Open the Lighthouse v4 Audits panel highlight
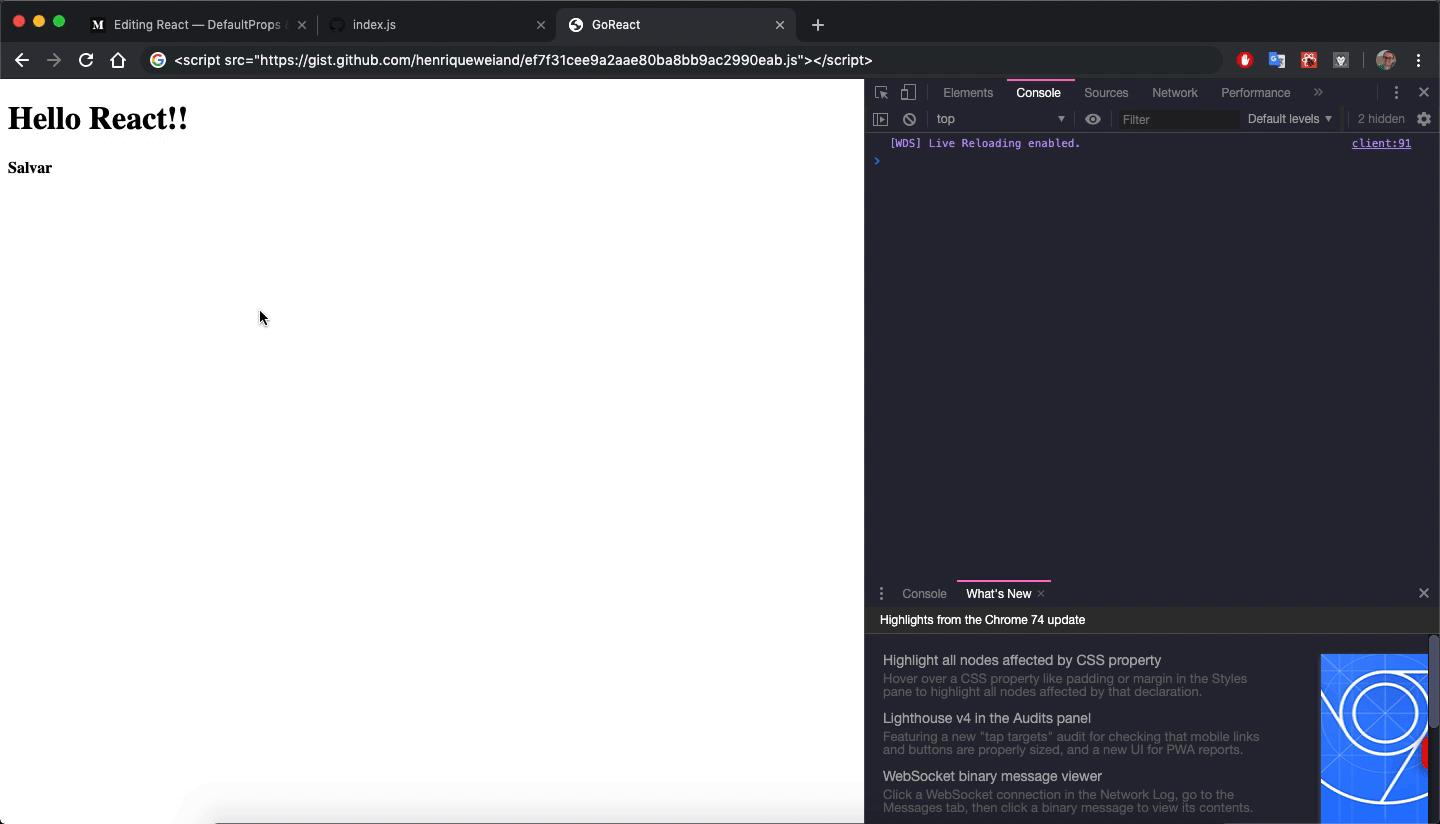 [986, 718]
